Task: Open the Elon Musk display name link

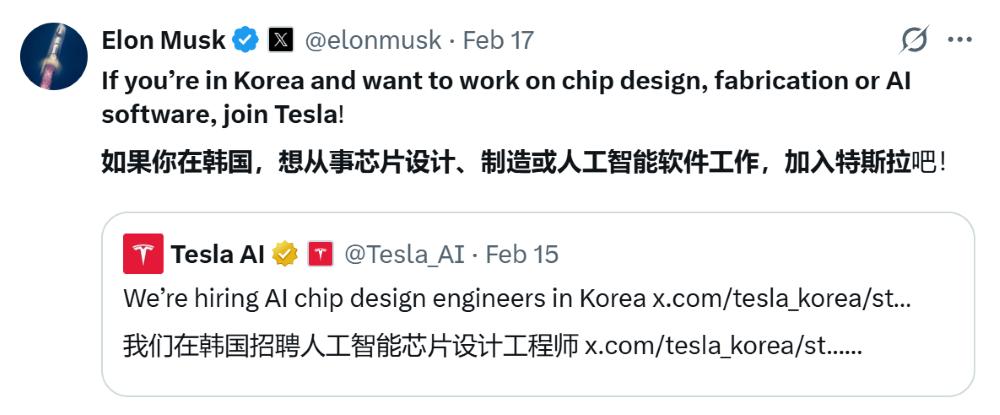Action: coord(163,40)
